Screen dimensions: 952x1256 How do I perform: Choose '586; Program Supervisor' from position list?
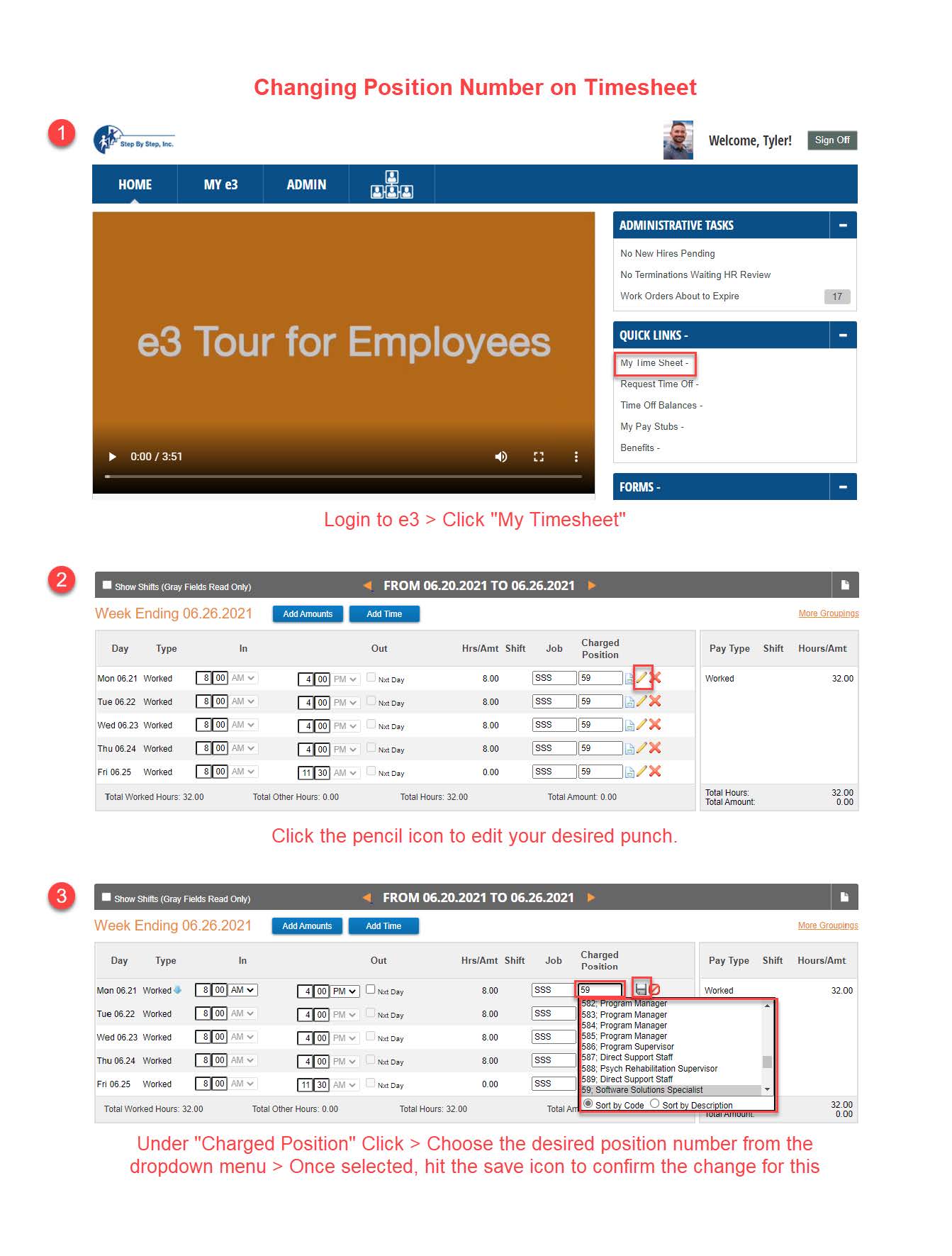(628, 1047)
